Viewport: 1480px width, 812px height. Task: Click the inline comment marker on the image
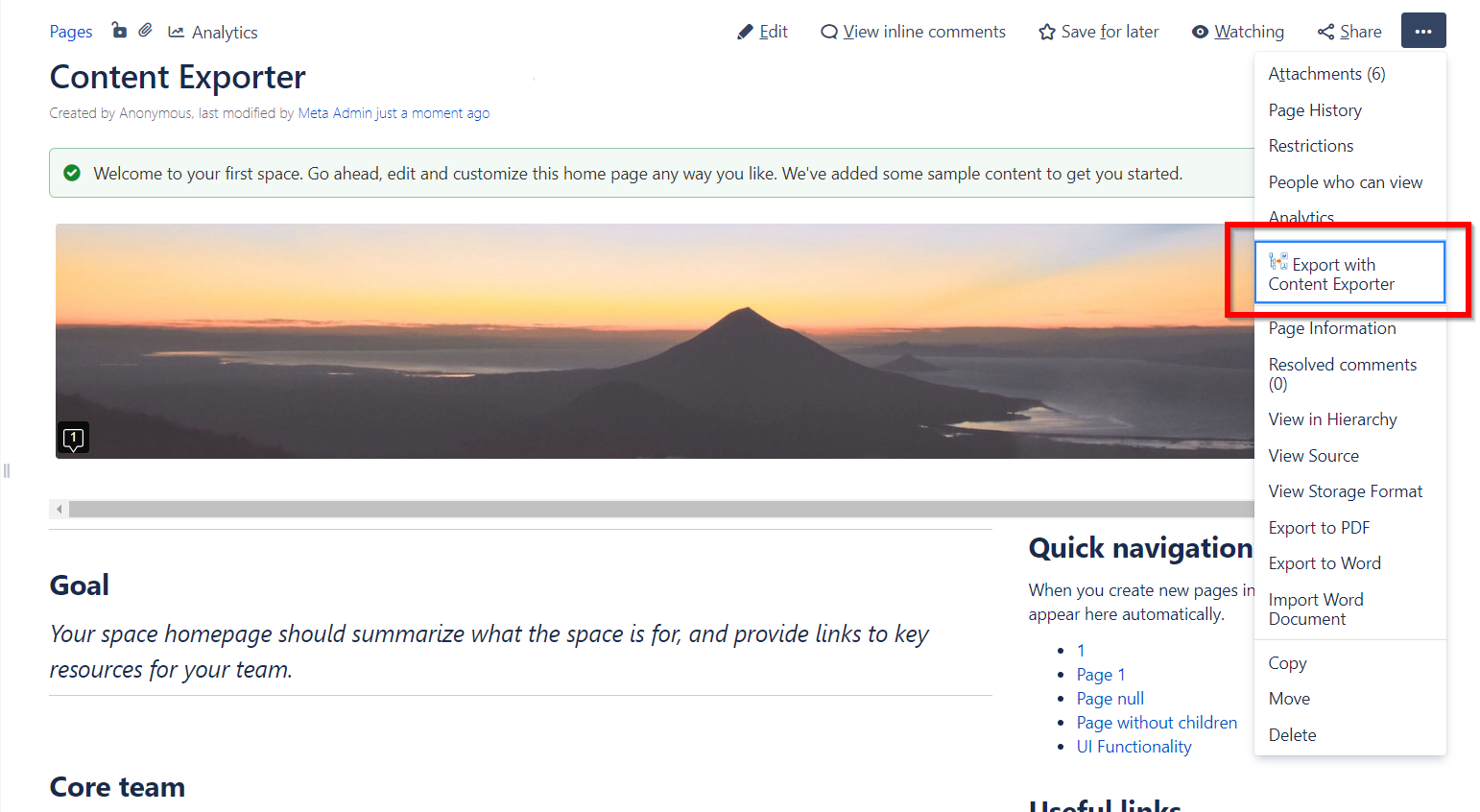[74, 439]
